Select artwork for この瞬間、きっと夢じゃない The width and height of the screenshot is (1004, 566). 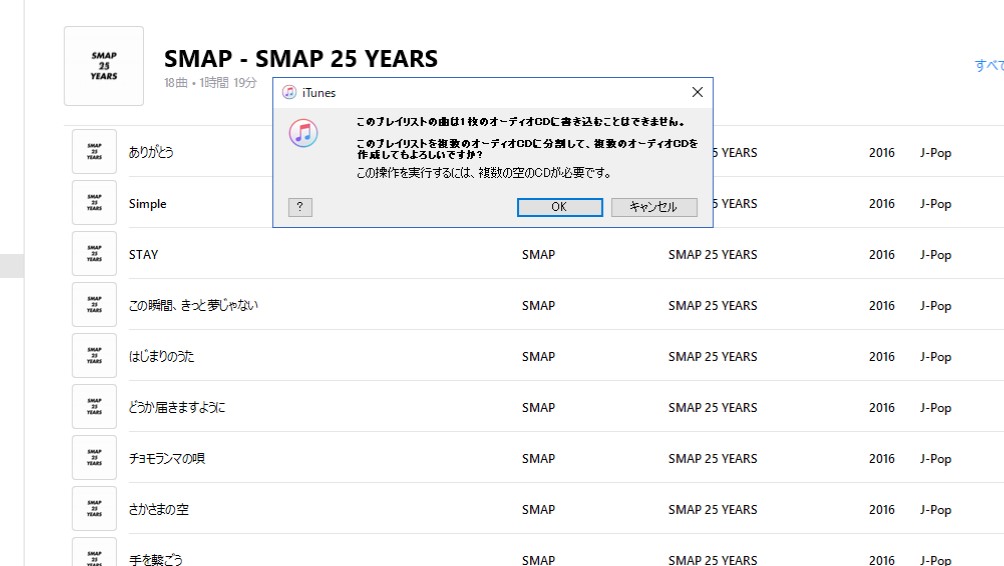coord(94,305)
